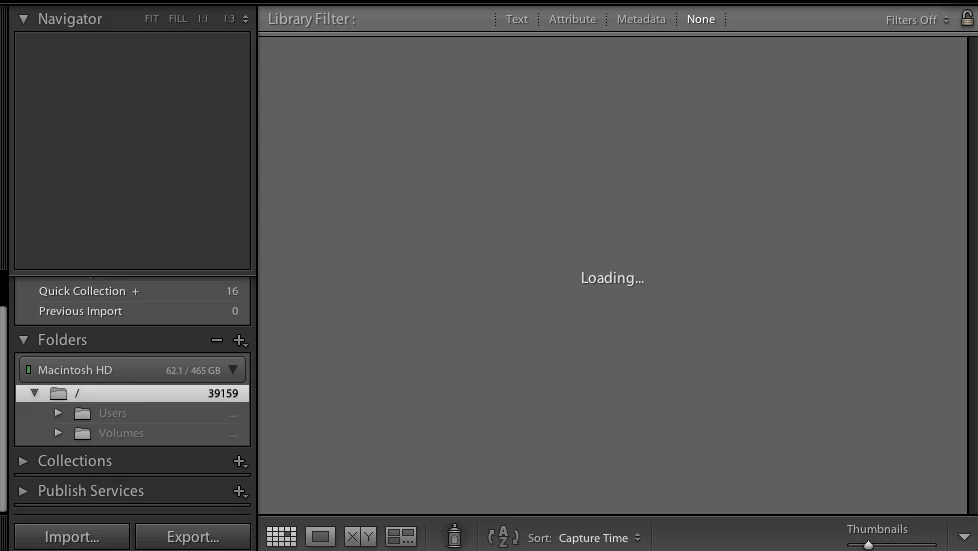Add new folder with plus icon
This screenshot has height=551, width=978.
click(240, 340)
